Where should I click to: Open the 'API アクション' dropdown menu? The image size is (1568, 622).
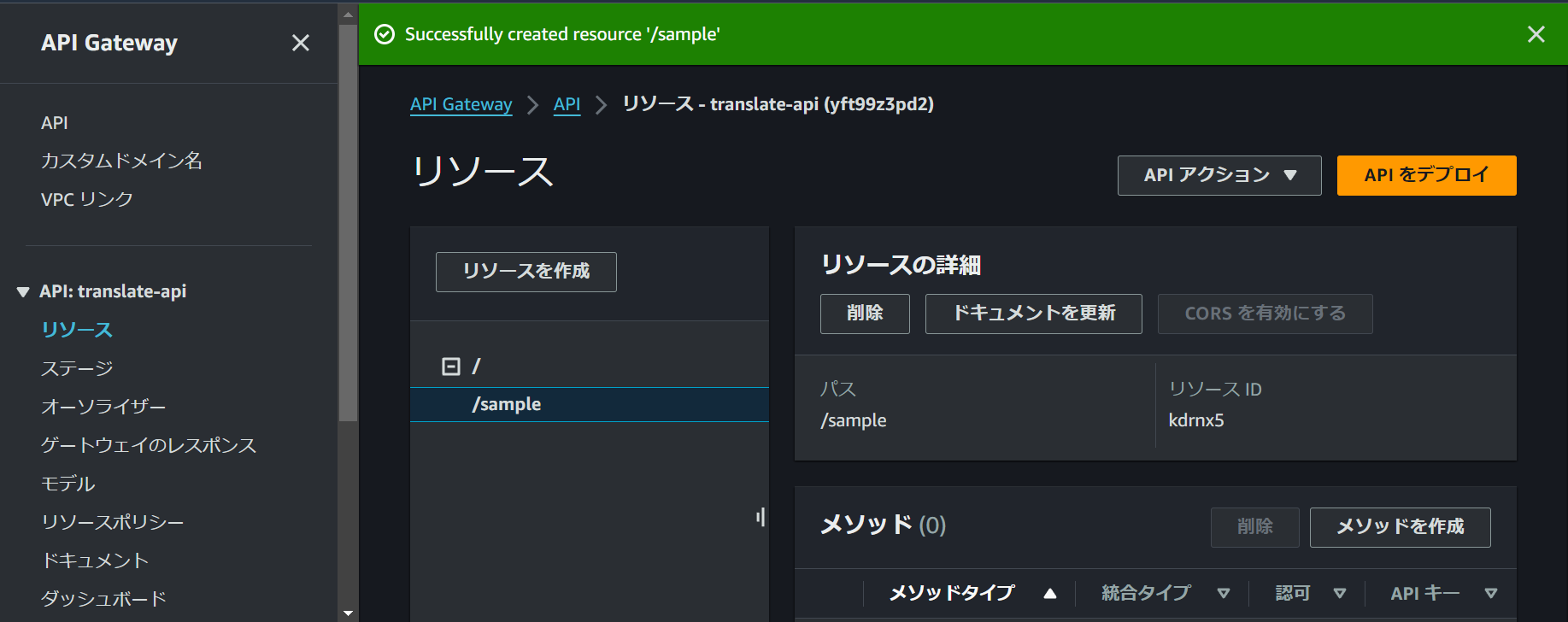1219,175
